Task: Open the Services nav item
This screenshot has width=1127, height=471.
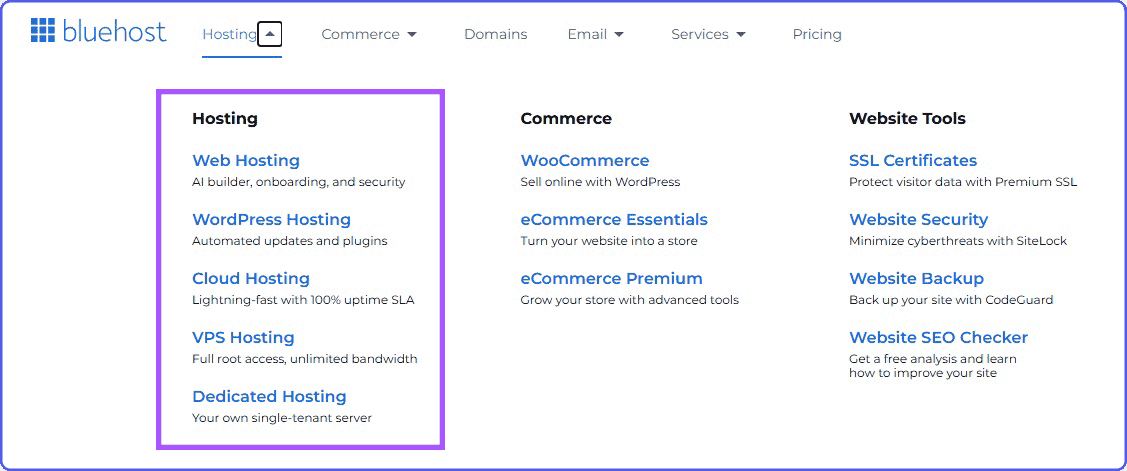Action: (699, 34)
